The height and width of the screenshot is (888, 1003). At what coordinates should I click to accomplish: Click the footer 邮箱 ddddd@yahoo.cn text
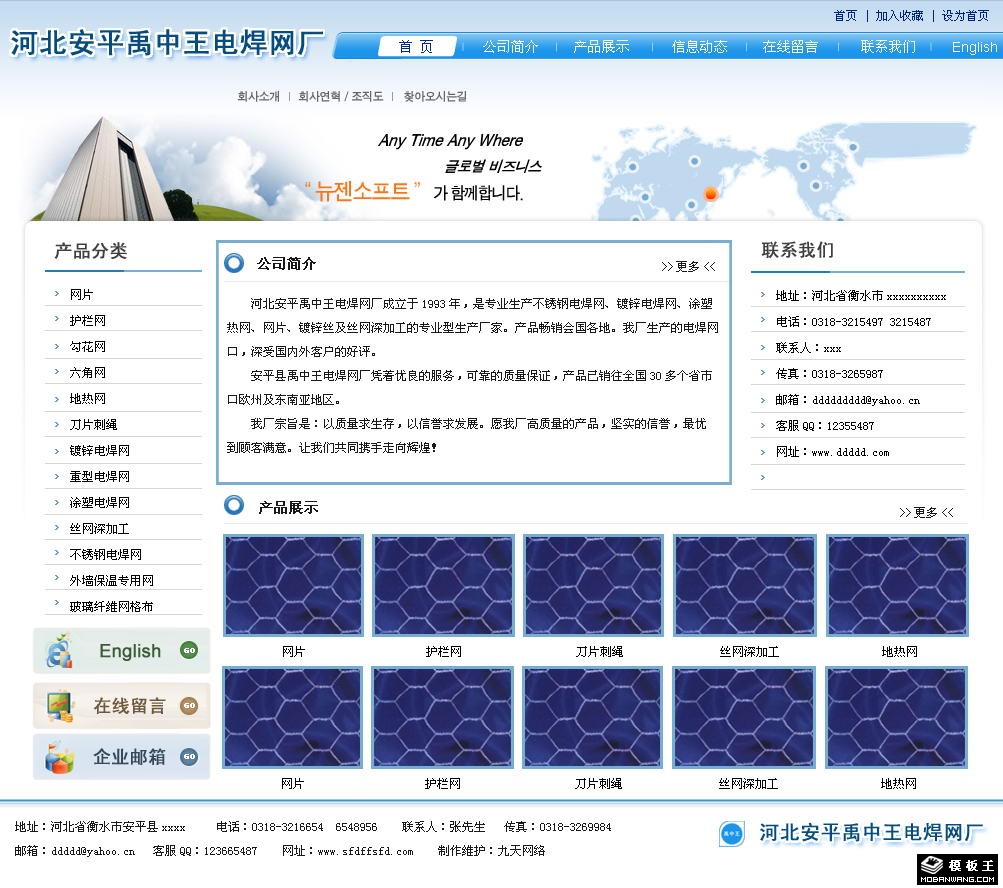pos(74,851)
